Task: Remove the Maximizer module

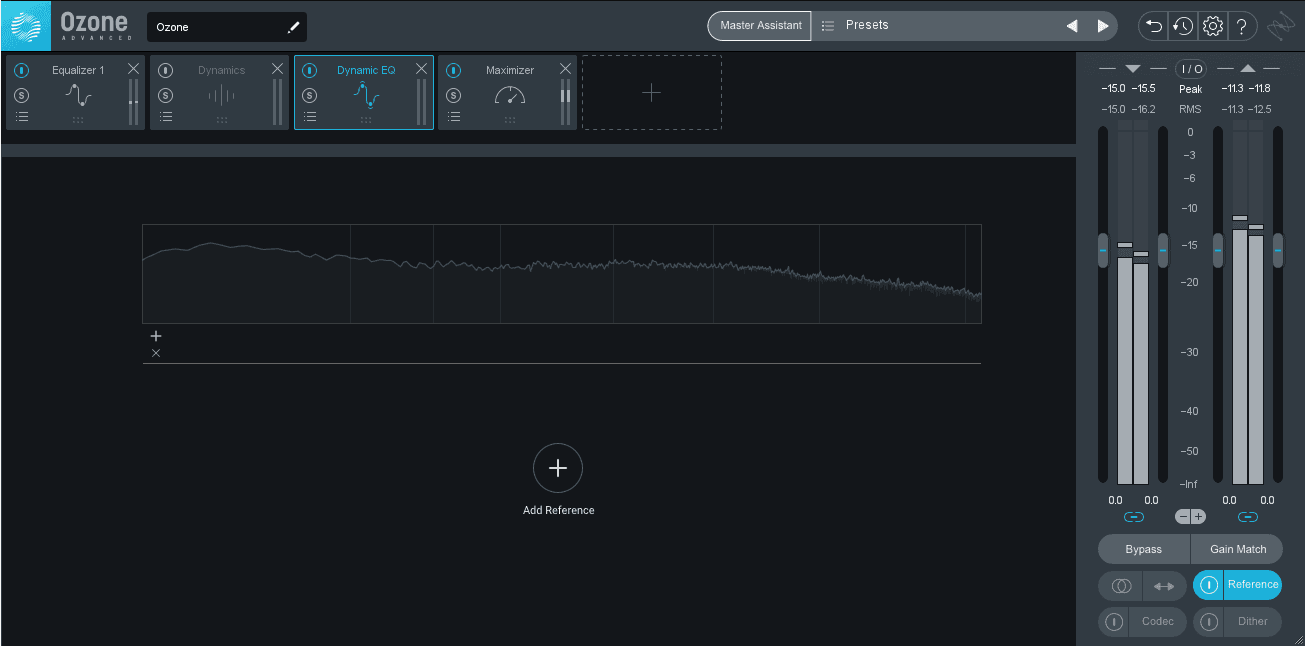Action: 566,68
